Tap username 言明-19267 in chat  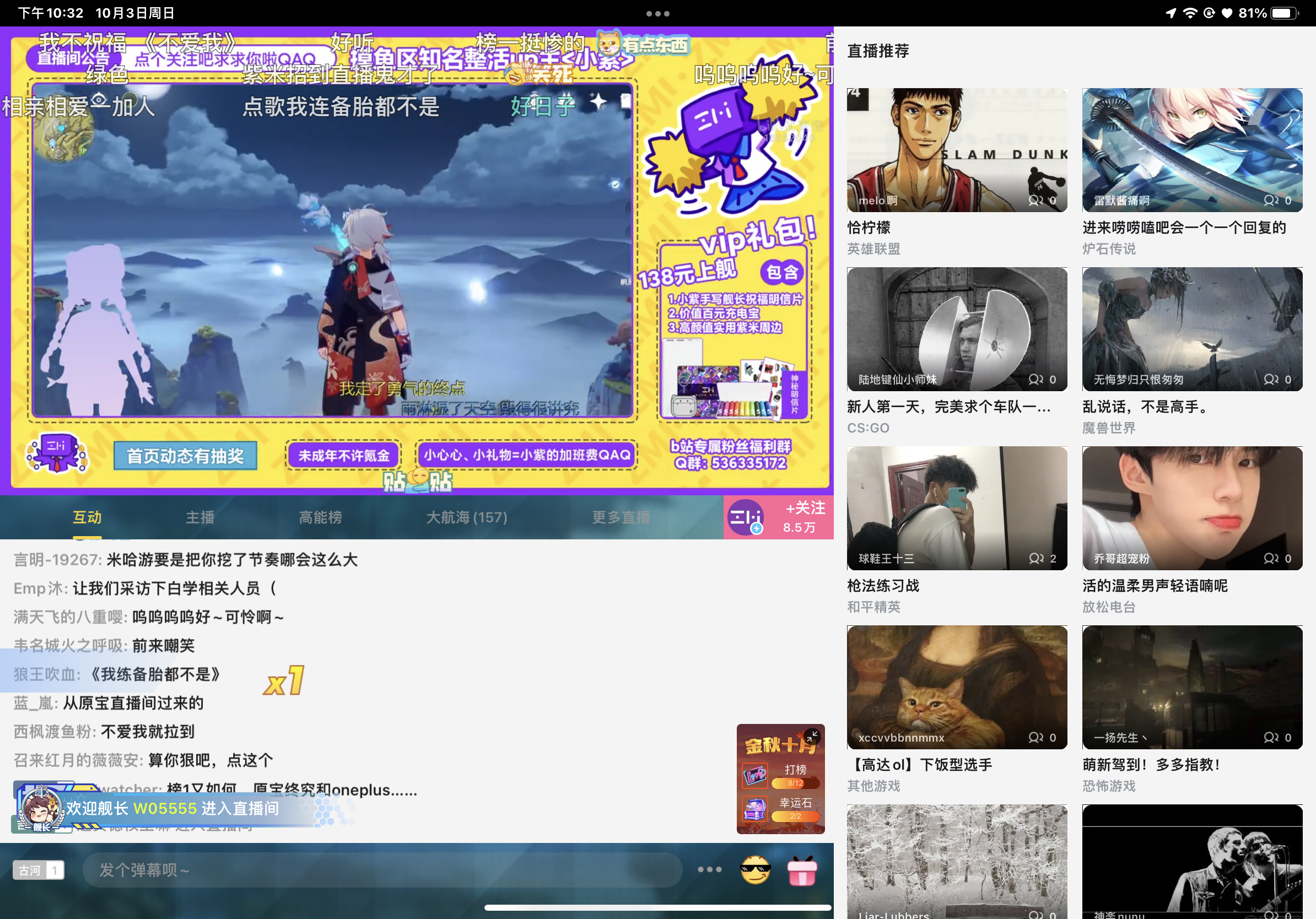click(58, 560)
